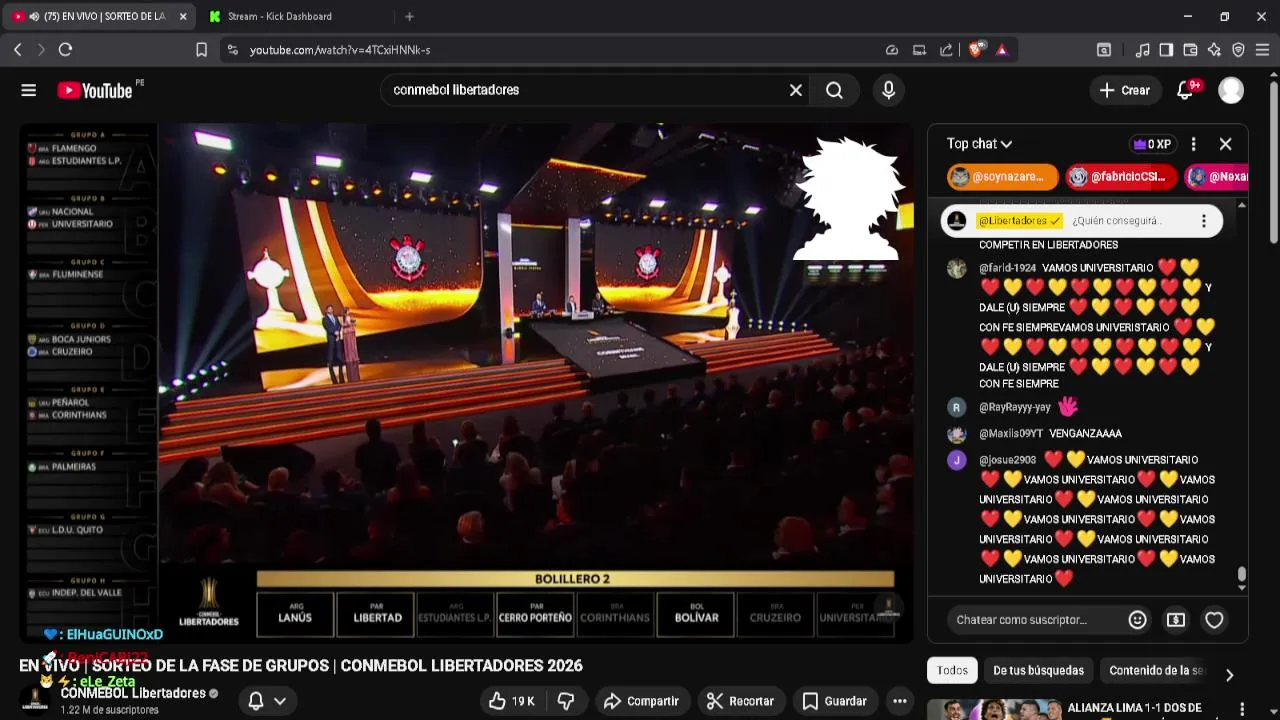1280x720 pixels.
Task: Toggle the browser sidebar panel
Action: point(1166,49)
